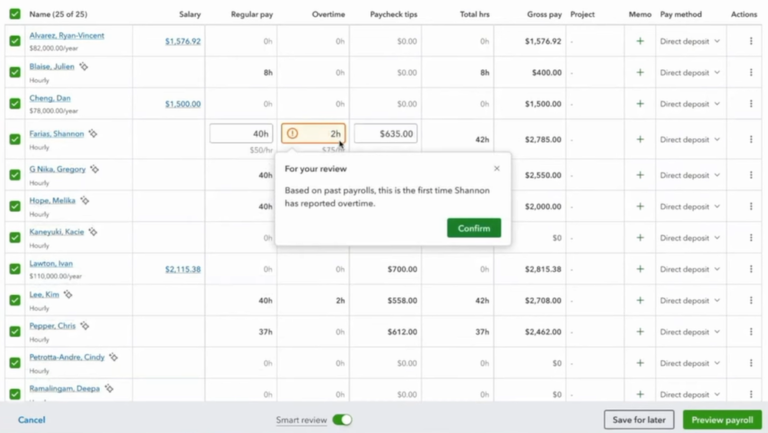
Task: Open Lawton, Ivan salary amount $2,115.38
Action: (183, 269)
